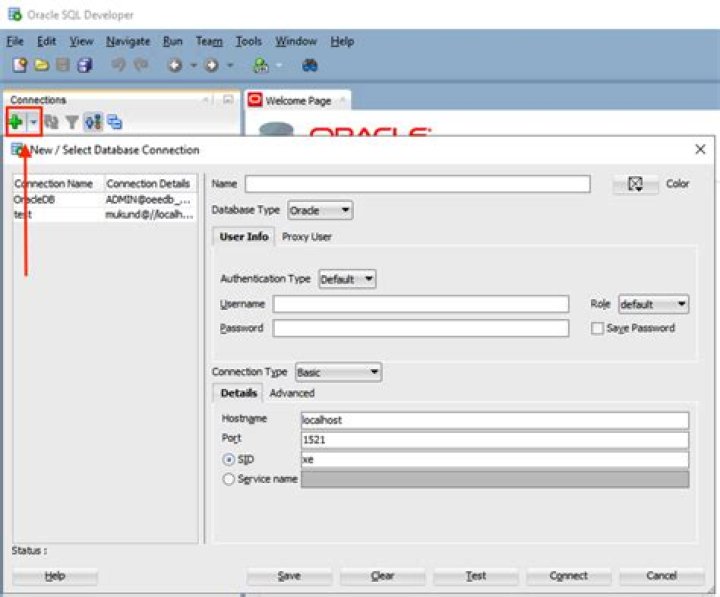Expand the Connection Type Basic dropdown

[x=338, y=372]
